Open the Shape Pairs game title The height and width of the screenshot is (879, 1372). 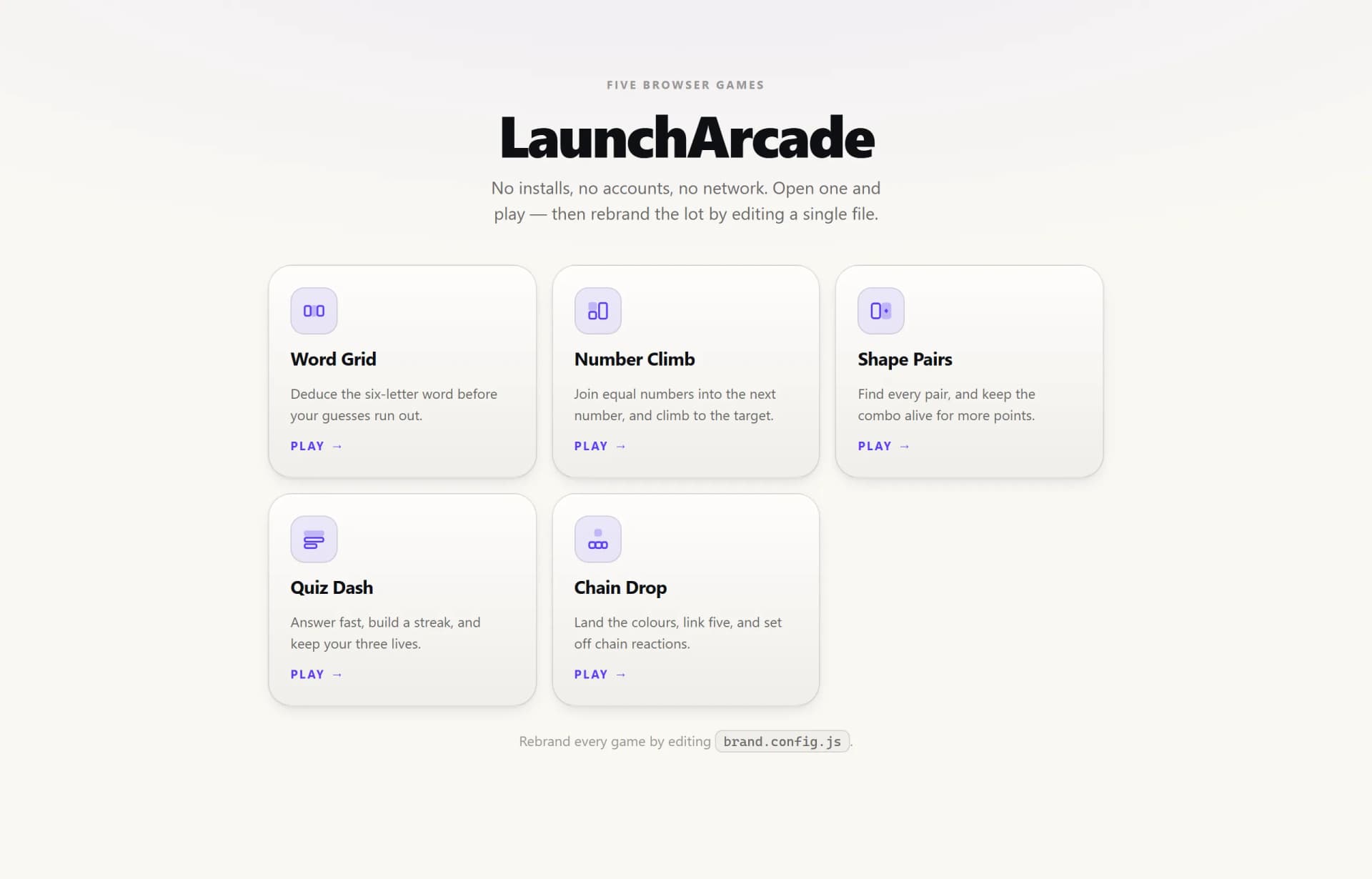pyautogui.click(x=904, y=359)
